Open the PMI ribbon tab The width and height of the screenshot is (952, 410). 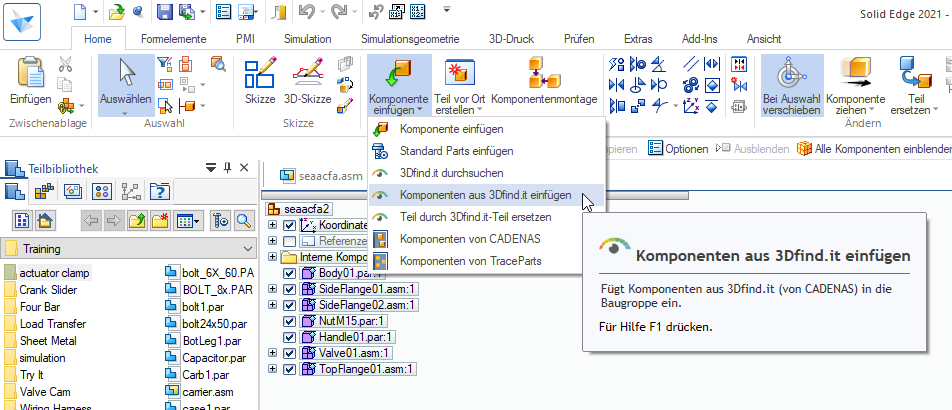pyautogui.click(x=245, y=39)
